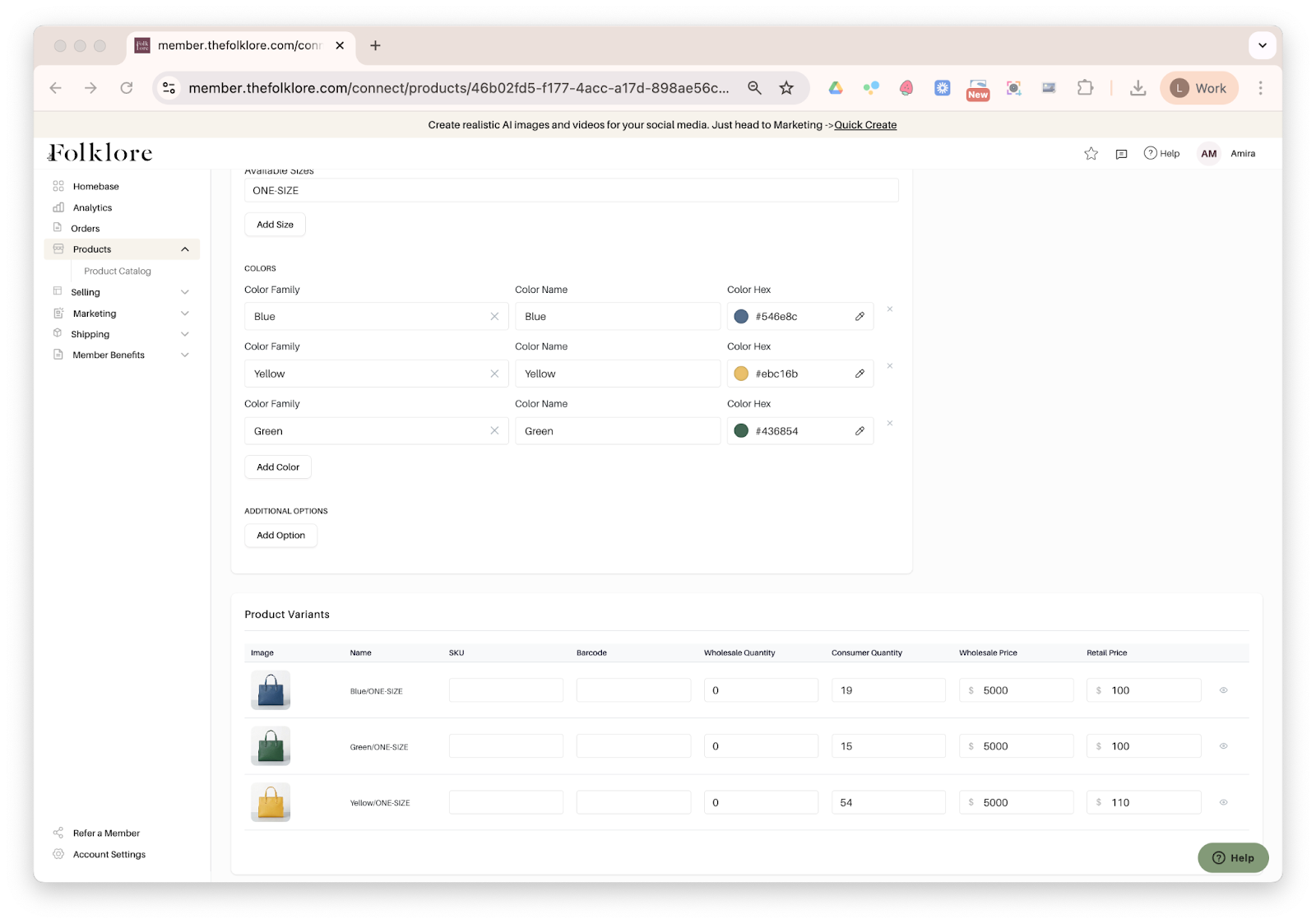Toggle visibility of Yellow/ONE-SIZE variant
Image resolution: width=1316 pixels, height=924 pixels.
1223,802
